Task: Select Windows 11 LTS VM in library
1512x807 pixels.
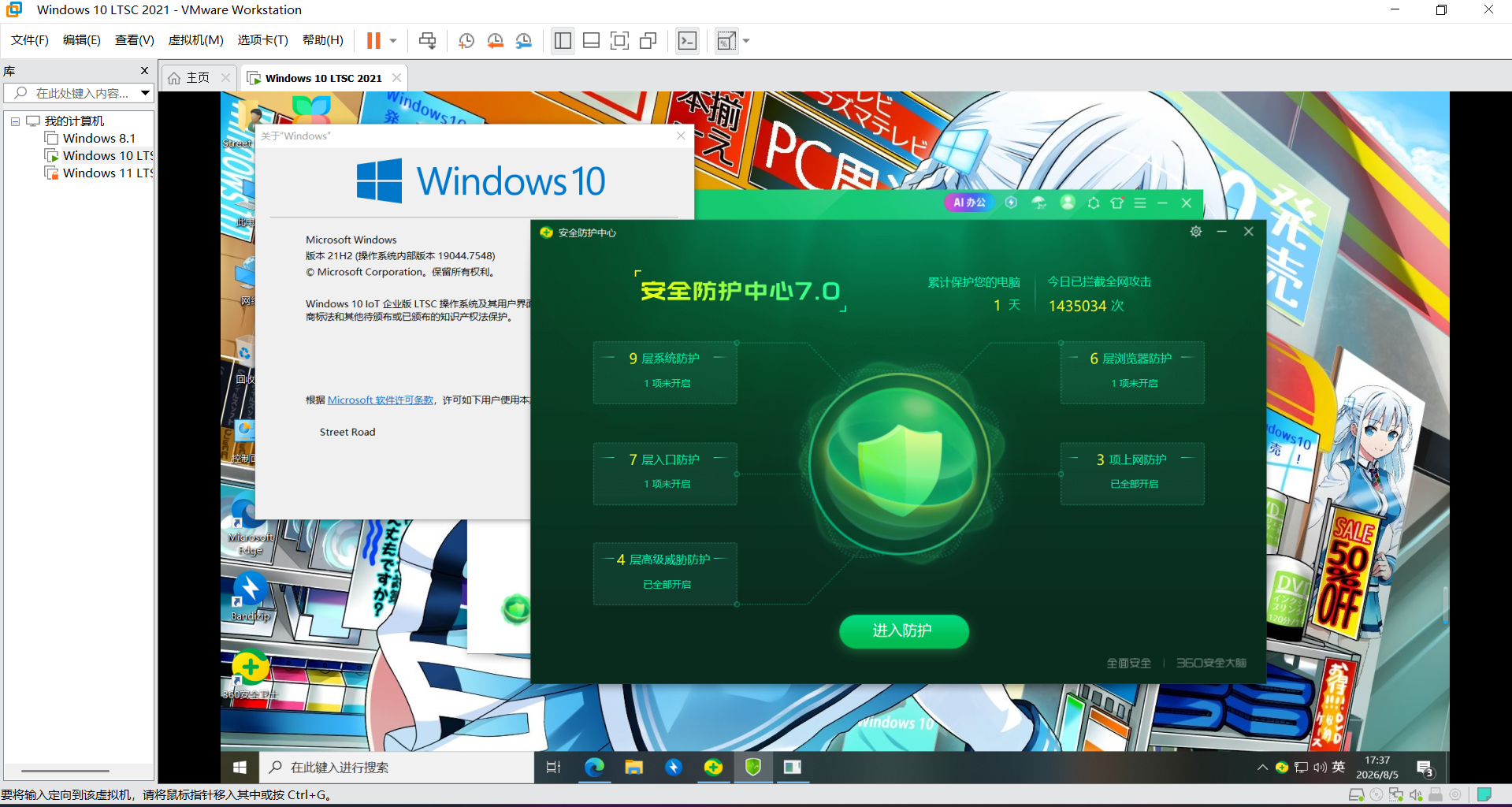Action: click(98, 173)
